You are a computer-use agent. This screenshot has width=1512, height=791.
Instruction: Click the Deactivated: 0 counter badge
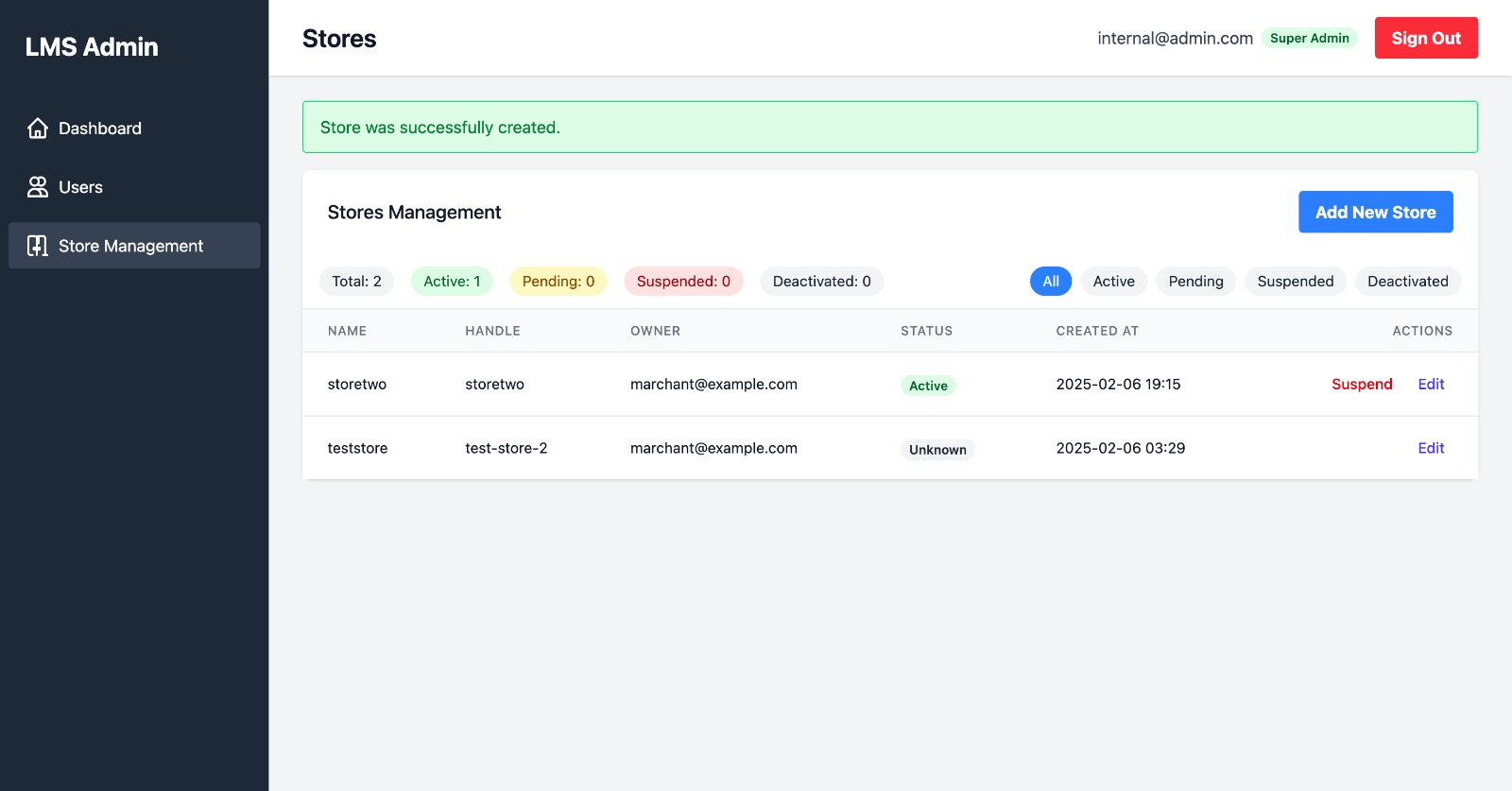pos(821,281)
